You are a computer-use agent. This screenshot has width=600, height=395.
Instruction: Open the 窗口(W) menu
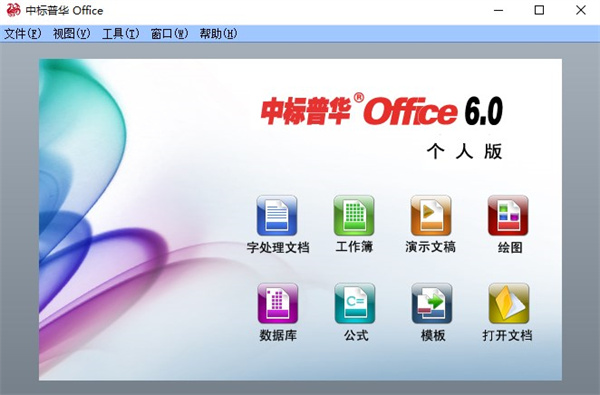[x=170, y=34]
